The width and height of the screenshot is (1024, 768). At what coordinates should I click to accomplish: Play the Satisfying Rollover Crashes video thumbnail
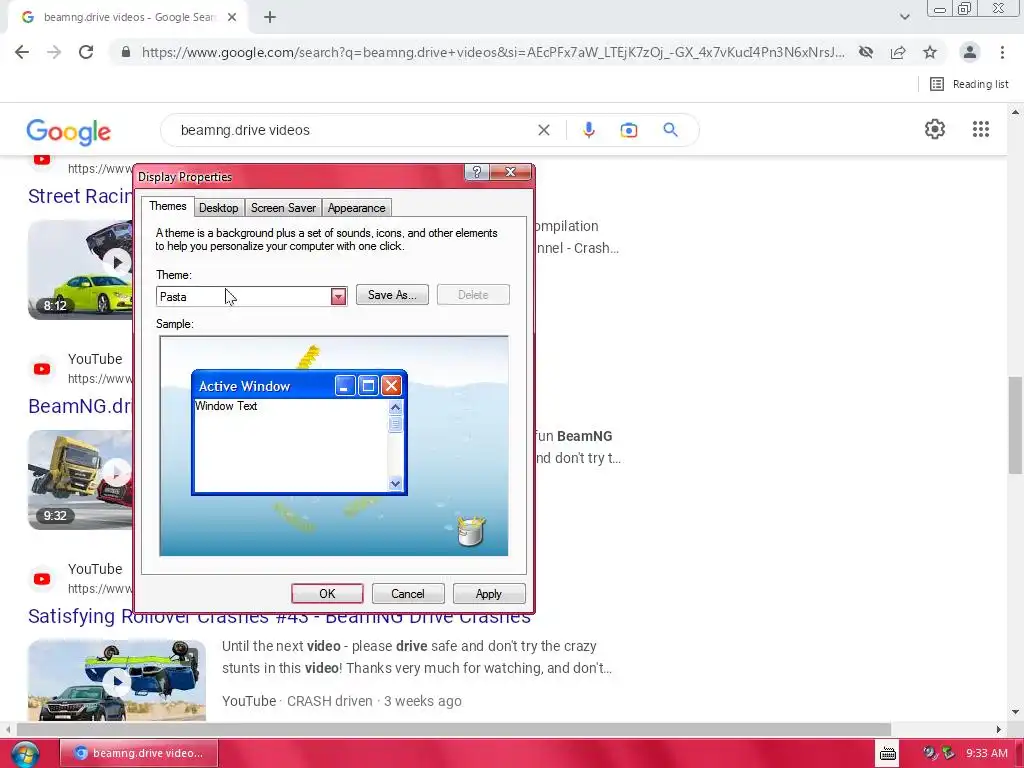point(117,680)
